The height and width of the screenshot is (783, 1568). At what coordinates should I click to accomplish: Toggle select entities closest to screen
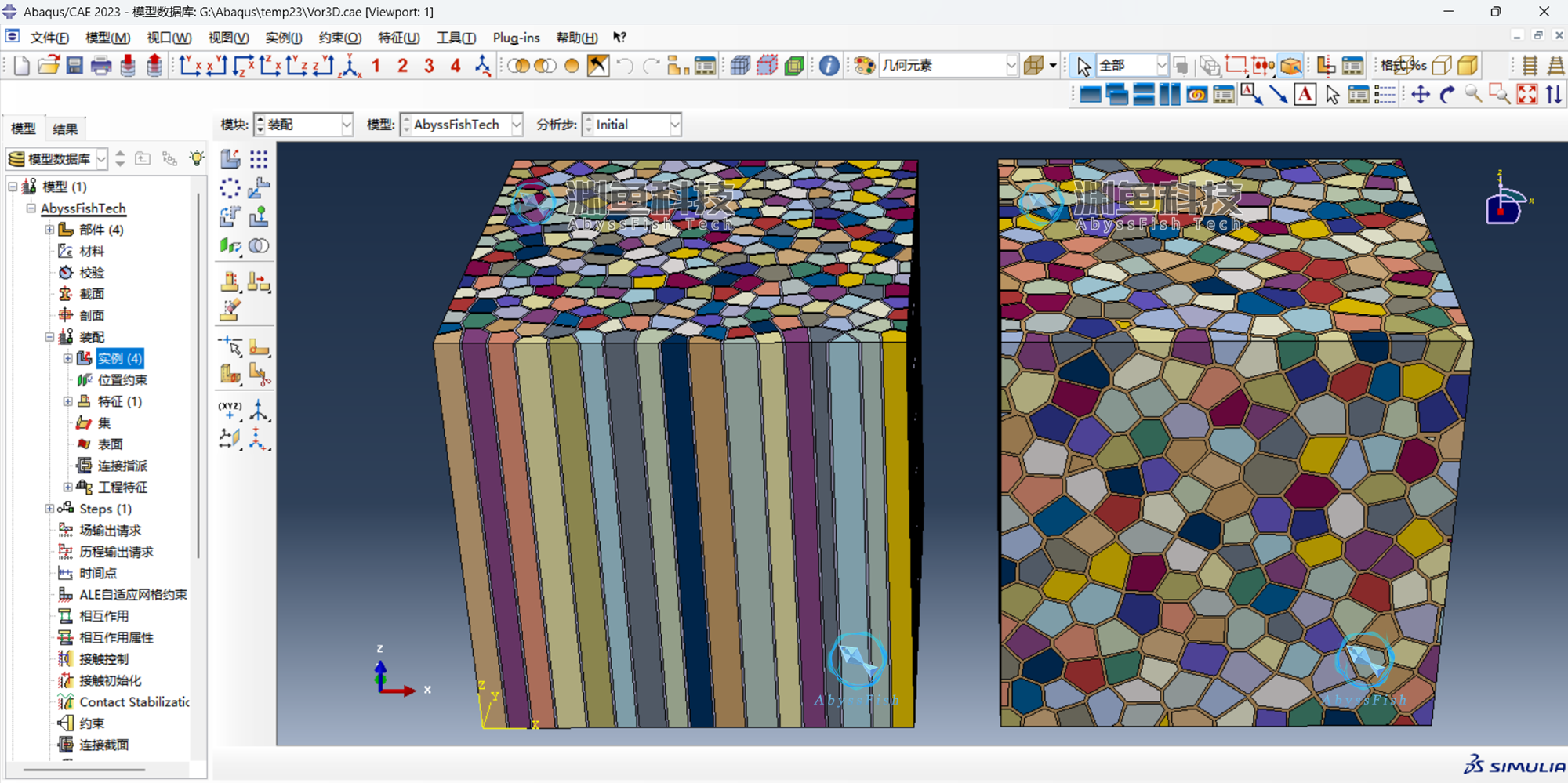coord(1290,66)
